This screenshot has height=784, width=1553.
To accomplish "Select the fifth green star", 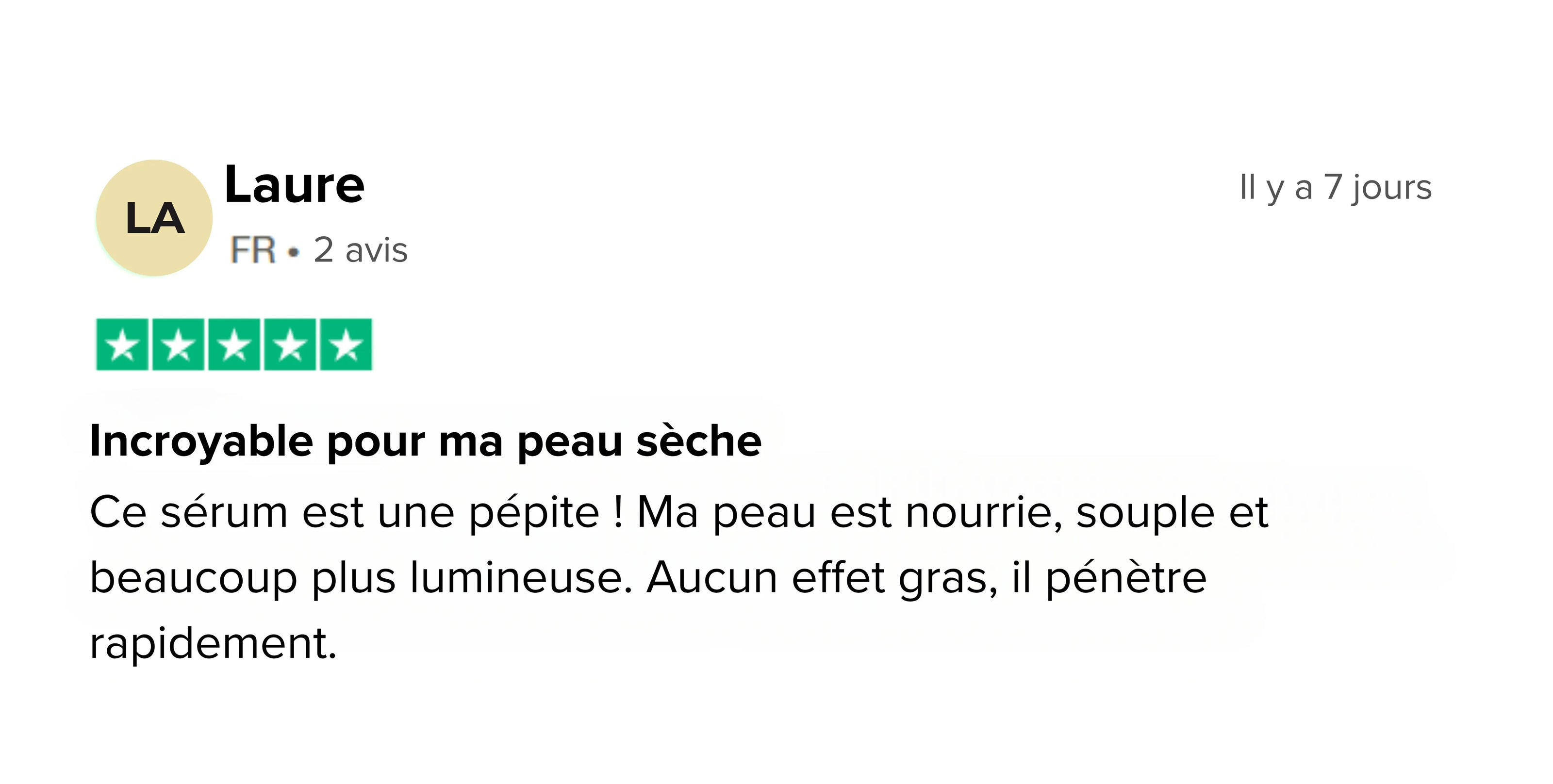I will [x=346, y=344].
